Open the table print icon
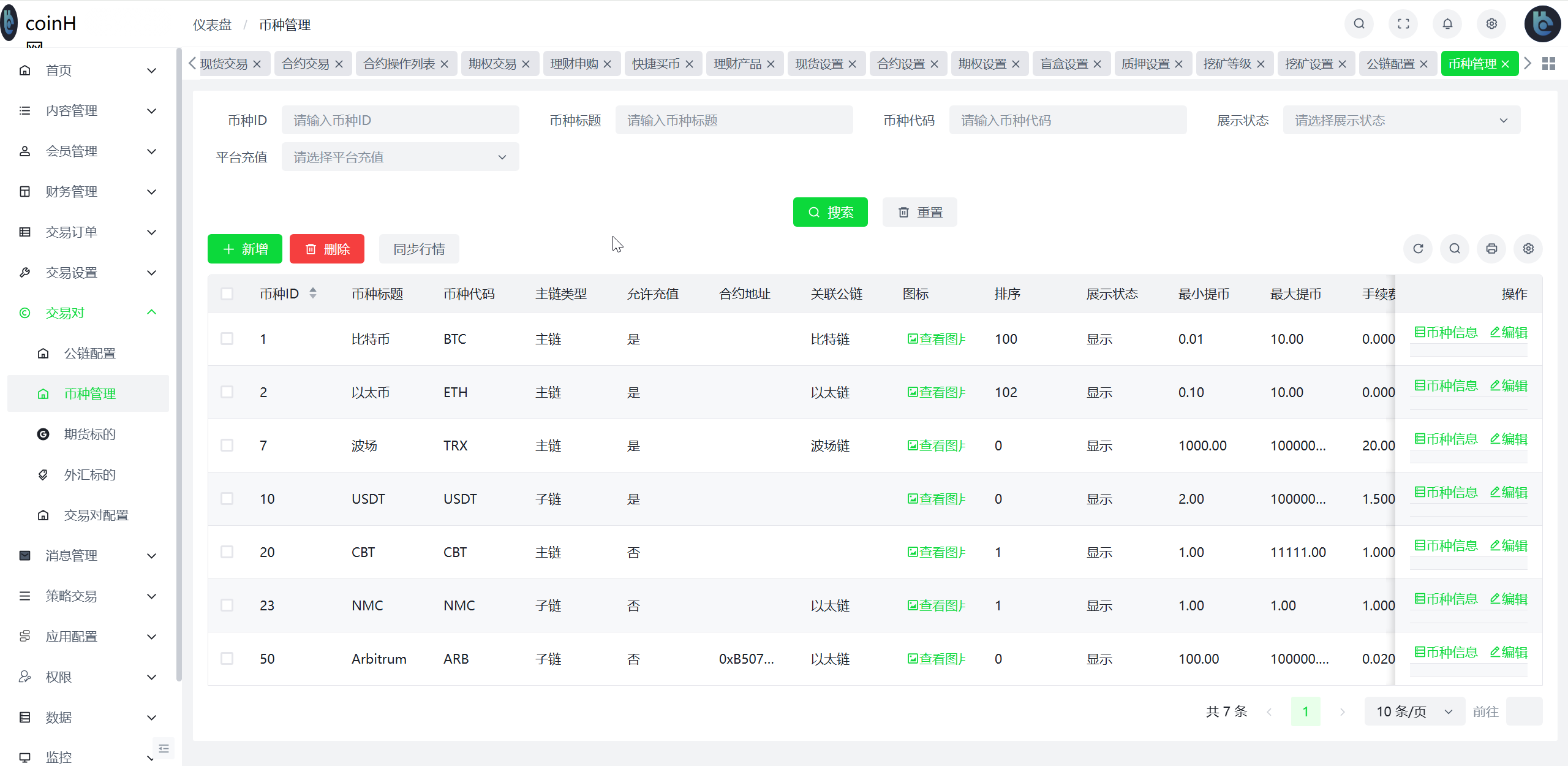This screenshot has width=1568, height=766. tap(1491, 248)
